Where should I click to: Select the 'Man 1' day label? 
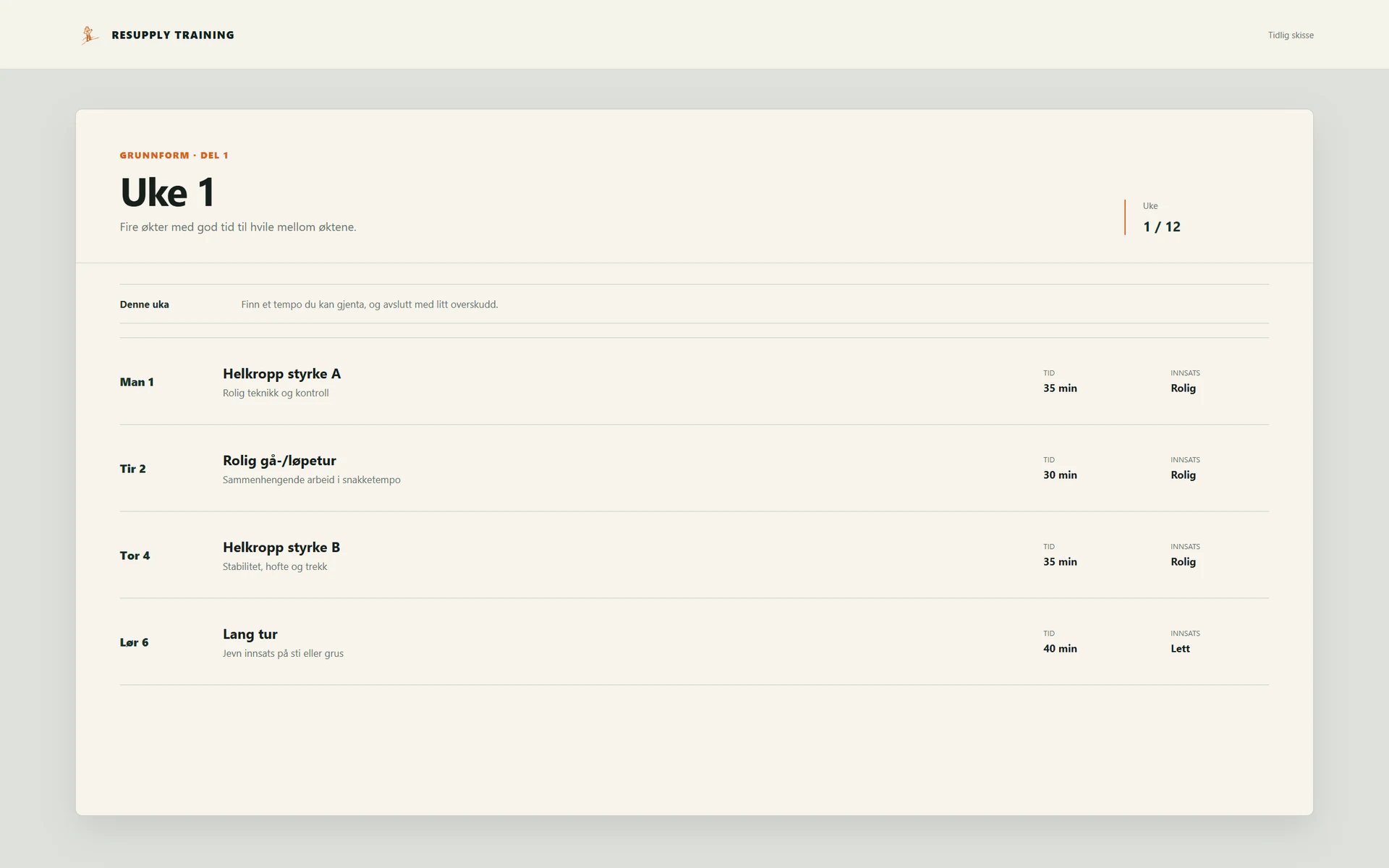pos(137,382)
